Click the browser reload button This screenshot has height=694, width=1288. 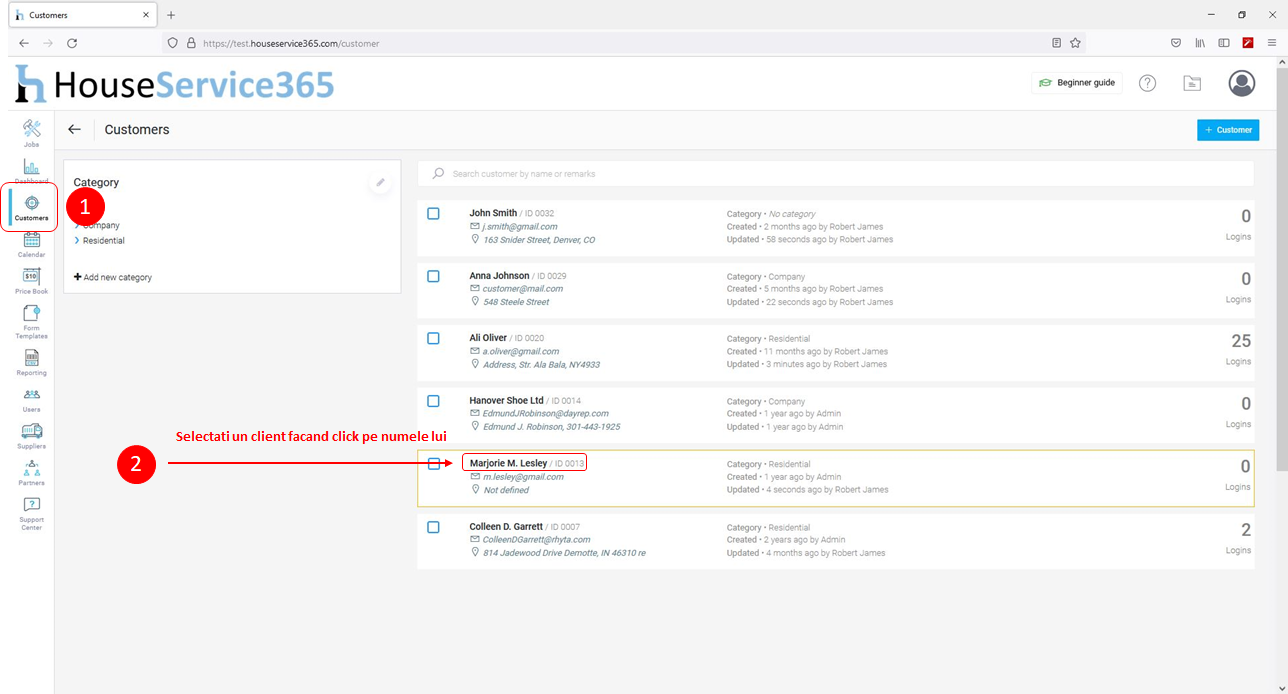point(72,43)
